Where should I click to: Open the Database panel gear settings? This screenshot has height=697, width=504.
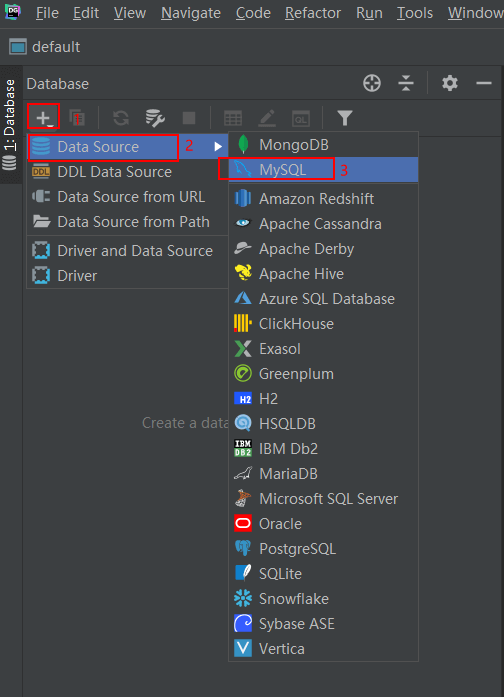(450, 83)
